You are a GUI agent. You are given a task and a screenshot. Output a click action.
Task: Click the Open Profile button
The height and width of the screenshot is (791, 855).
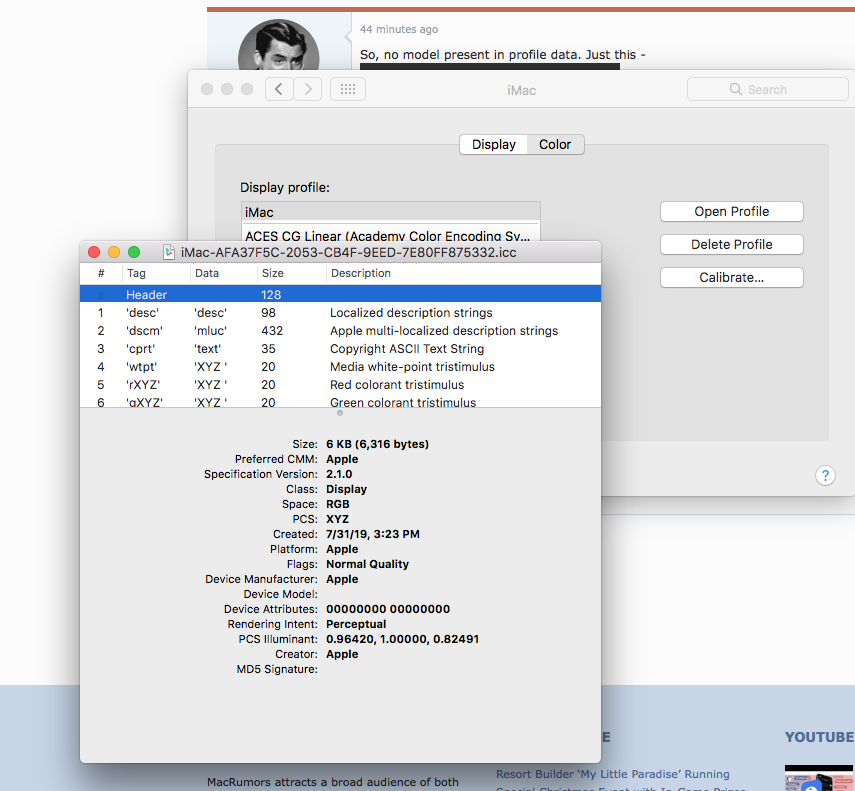point(731,212)
